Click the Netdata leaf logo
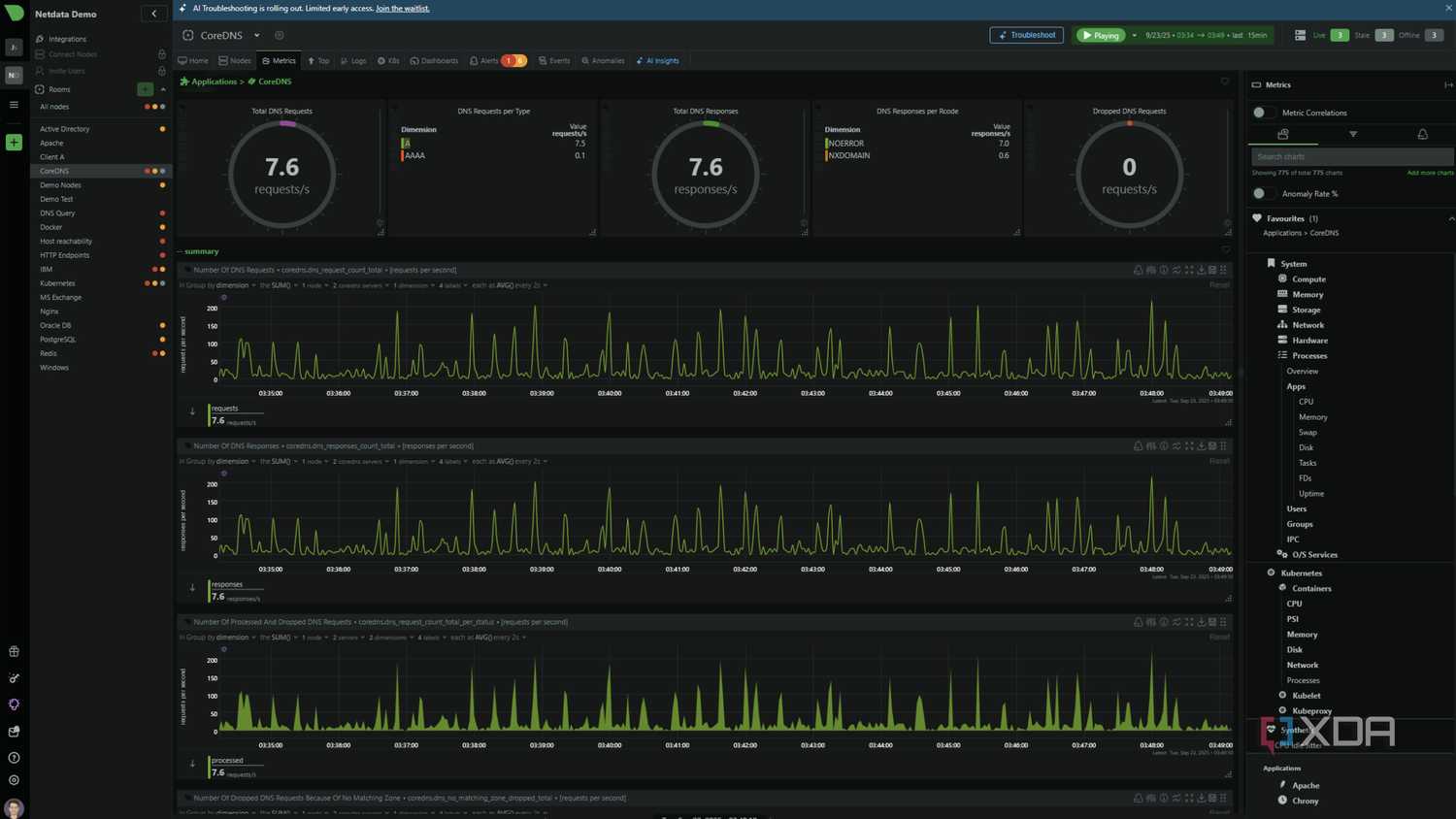This screenshot has width=1456, height=819. tap(14, 13)
